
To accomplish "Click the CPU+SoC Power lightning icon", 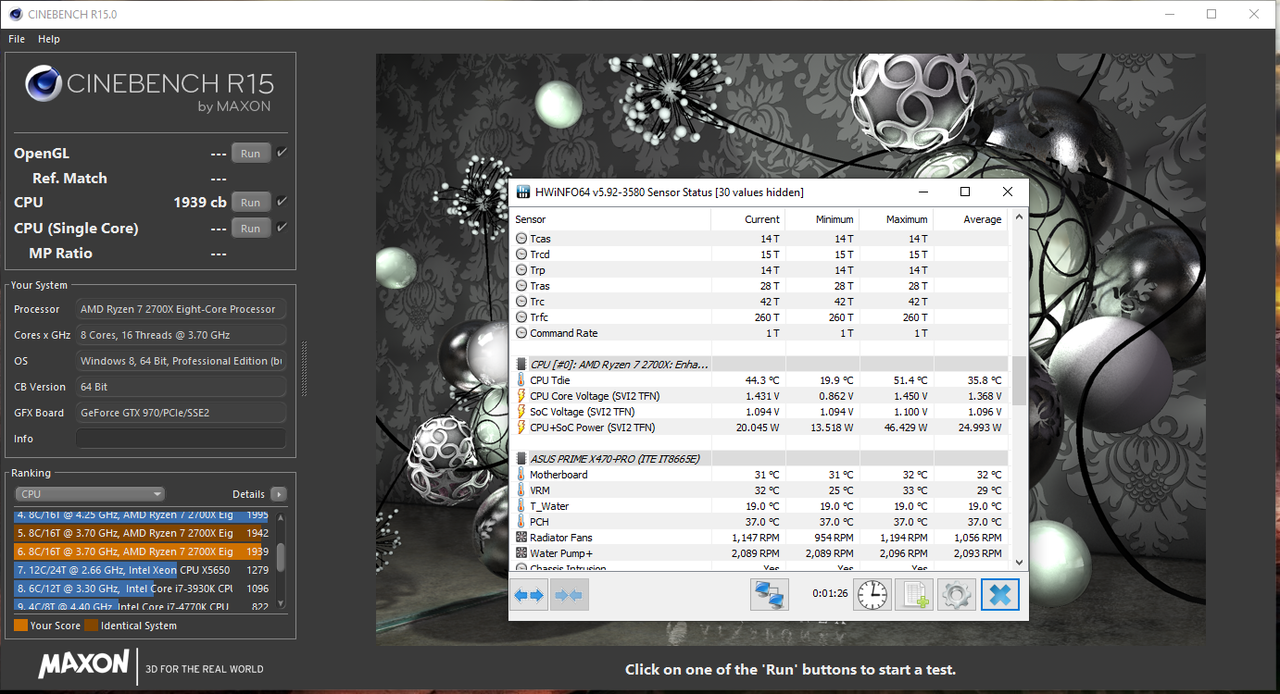I will (x=521, y=428).
